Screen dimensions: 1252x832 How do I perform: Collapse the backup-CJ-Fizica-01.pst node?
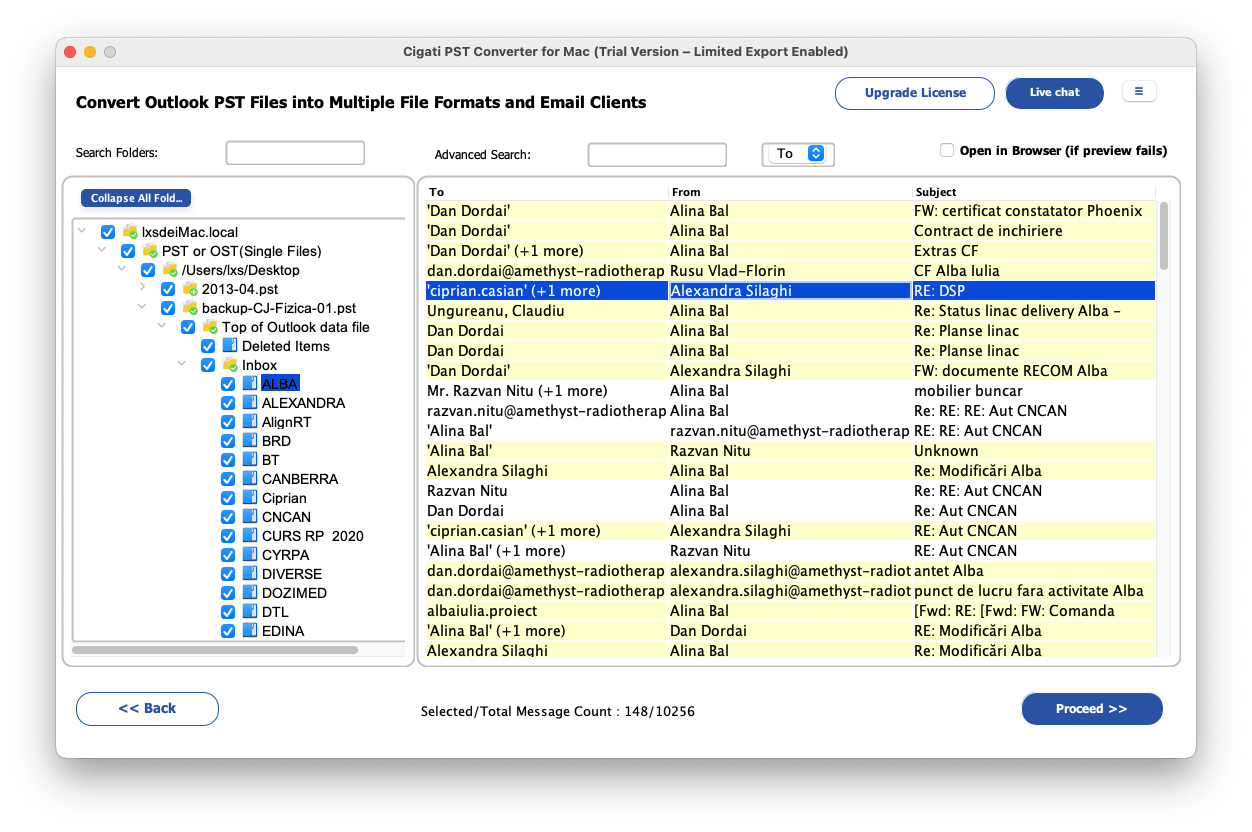point(143,308)
